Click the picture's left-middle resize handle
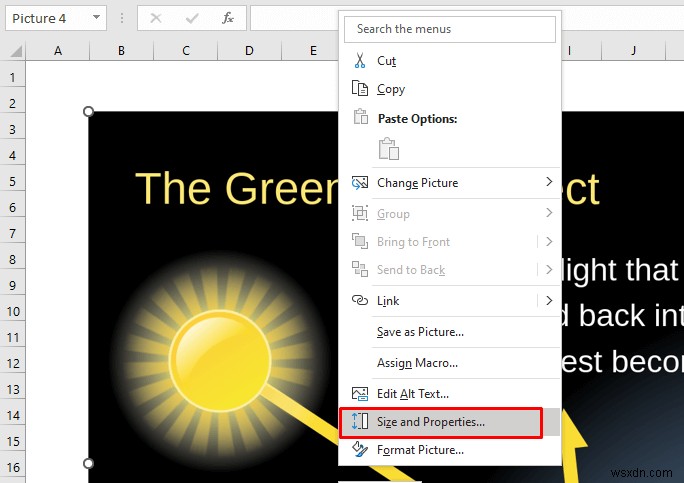Image resolution: width=684 pixels, height=483 pixels. coord(88,463)
